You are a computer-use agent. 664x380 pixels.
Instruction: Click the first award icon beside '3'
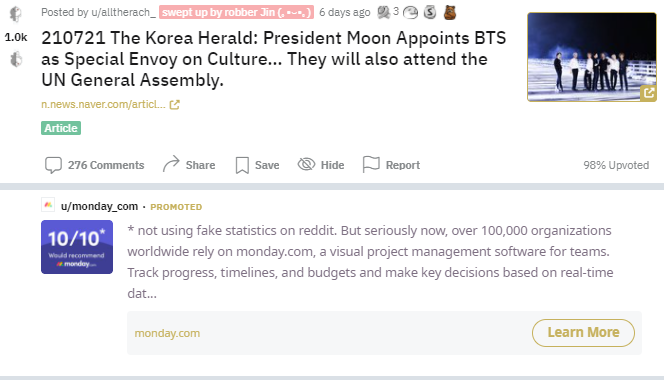click(x=384, y=12)
